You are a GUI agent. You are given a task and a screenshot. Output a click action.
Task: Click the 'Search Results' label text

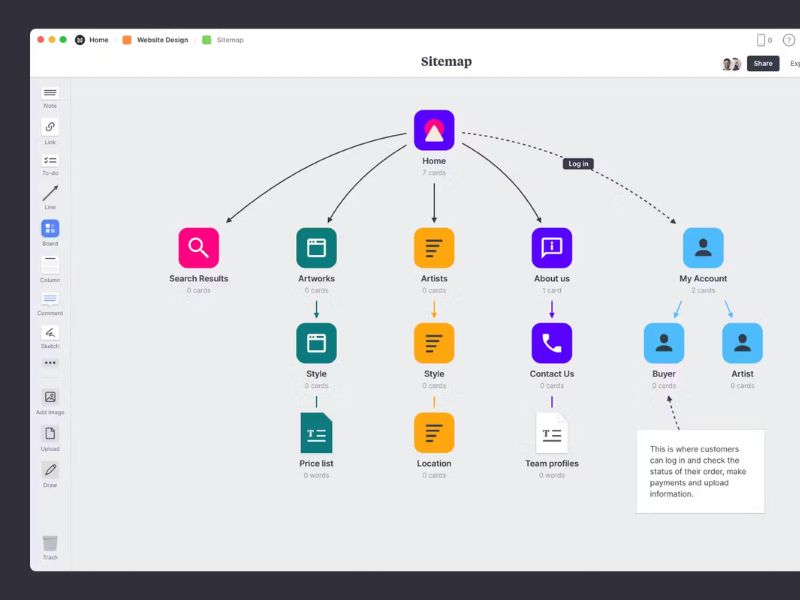coord(198,279)
